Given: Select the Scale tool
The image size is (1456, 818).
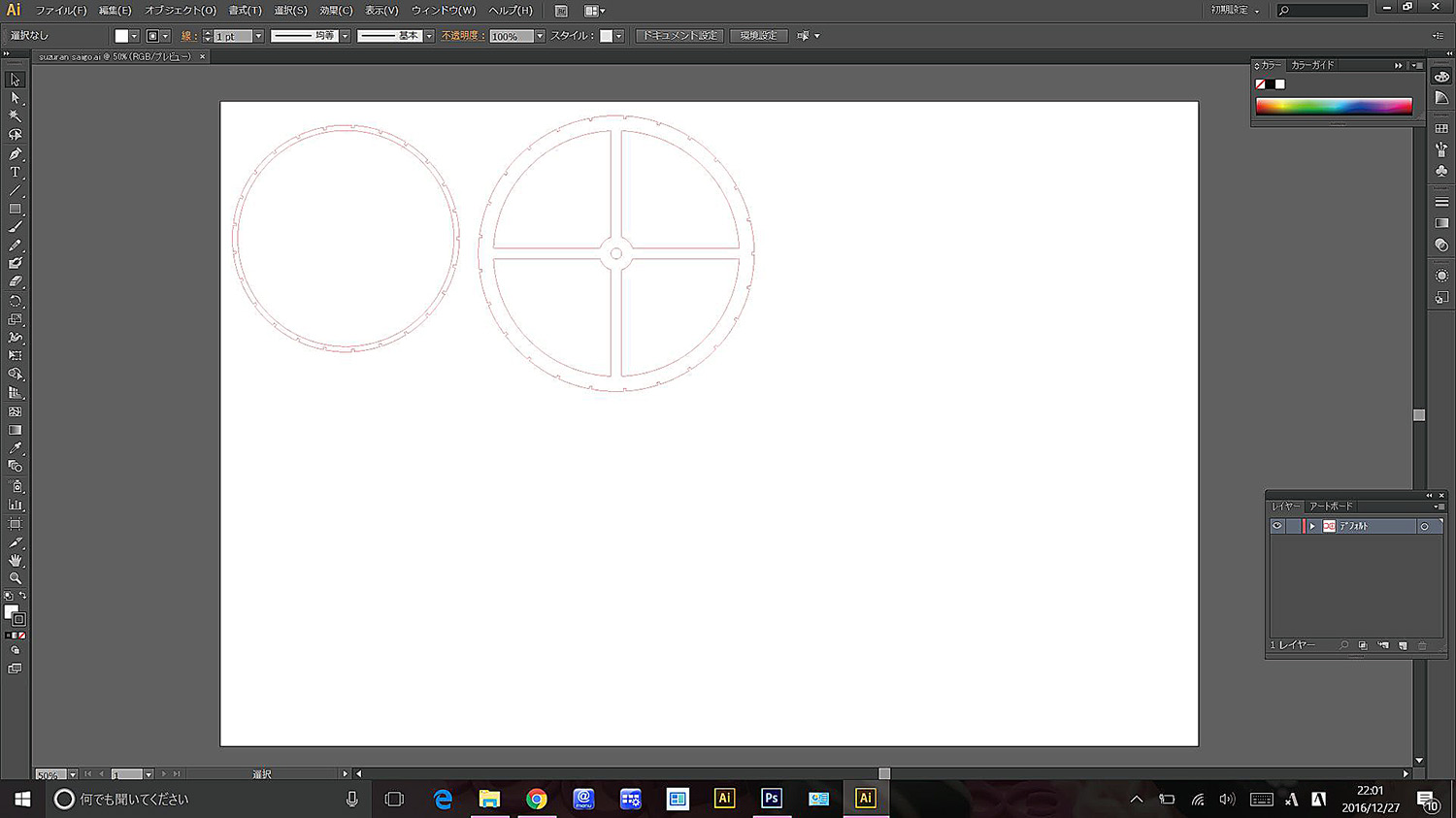Looking at the screenshot, I should coord(15,319).
